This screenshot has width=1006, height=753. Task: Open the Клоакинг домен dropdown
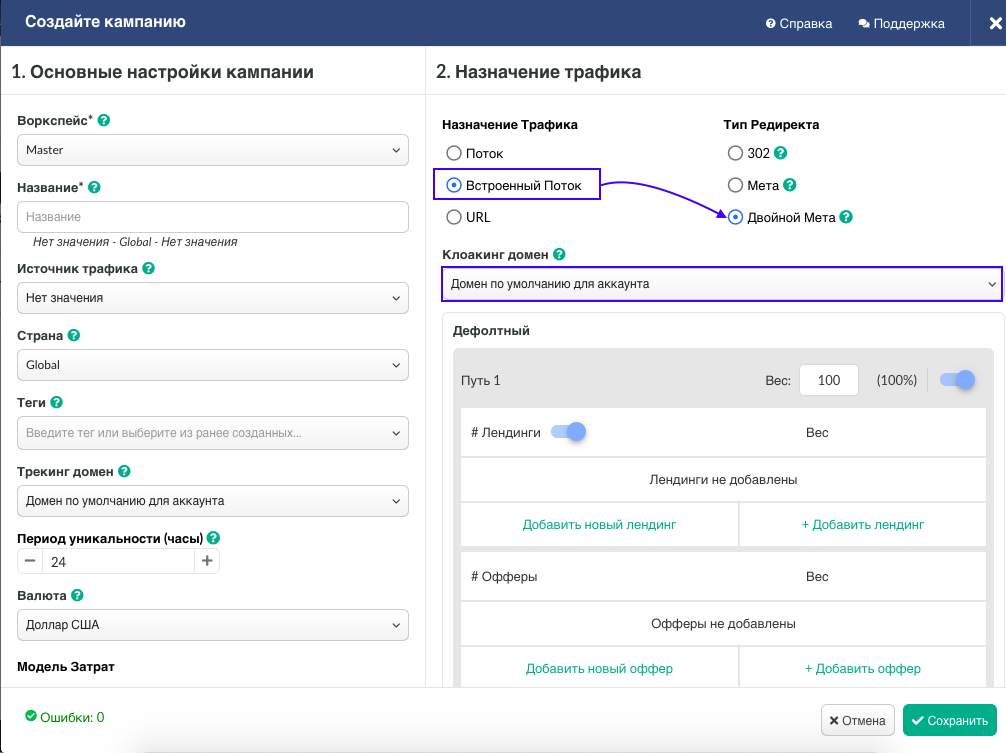722,284
